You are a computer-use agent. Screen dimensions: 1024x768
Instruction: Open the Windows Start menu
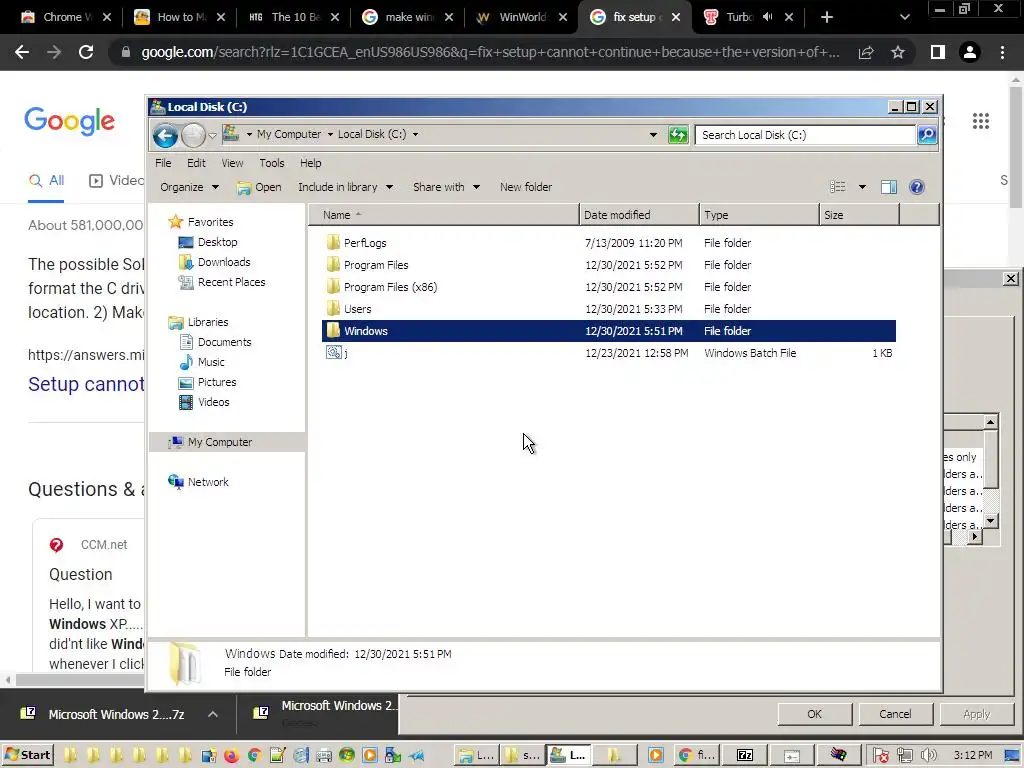27,755
